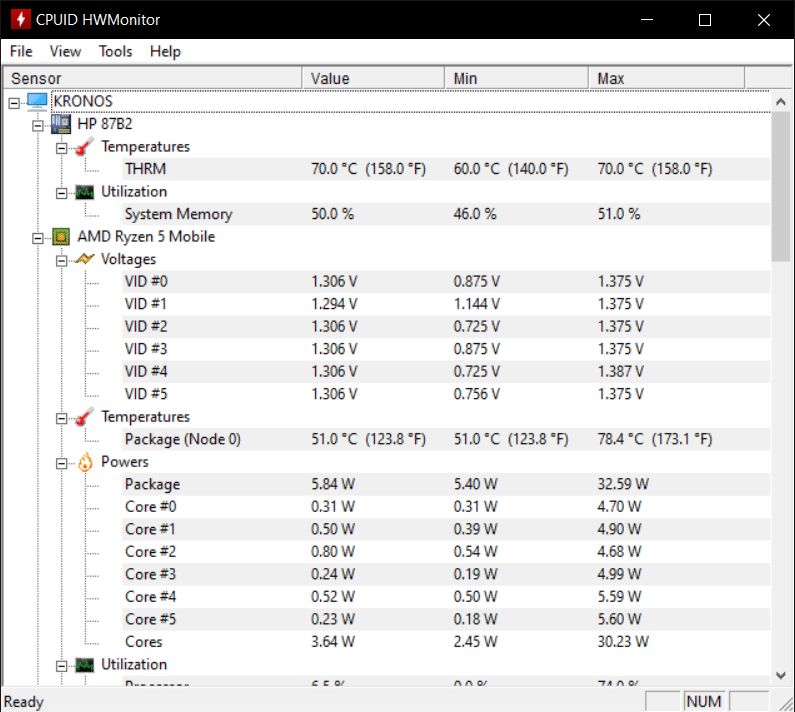Viewport: 795px width, 712px height.
Task: Select the Package power row
Action: coord(446,484)
